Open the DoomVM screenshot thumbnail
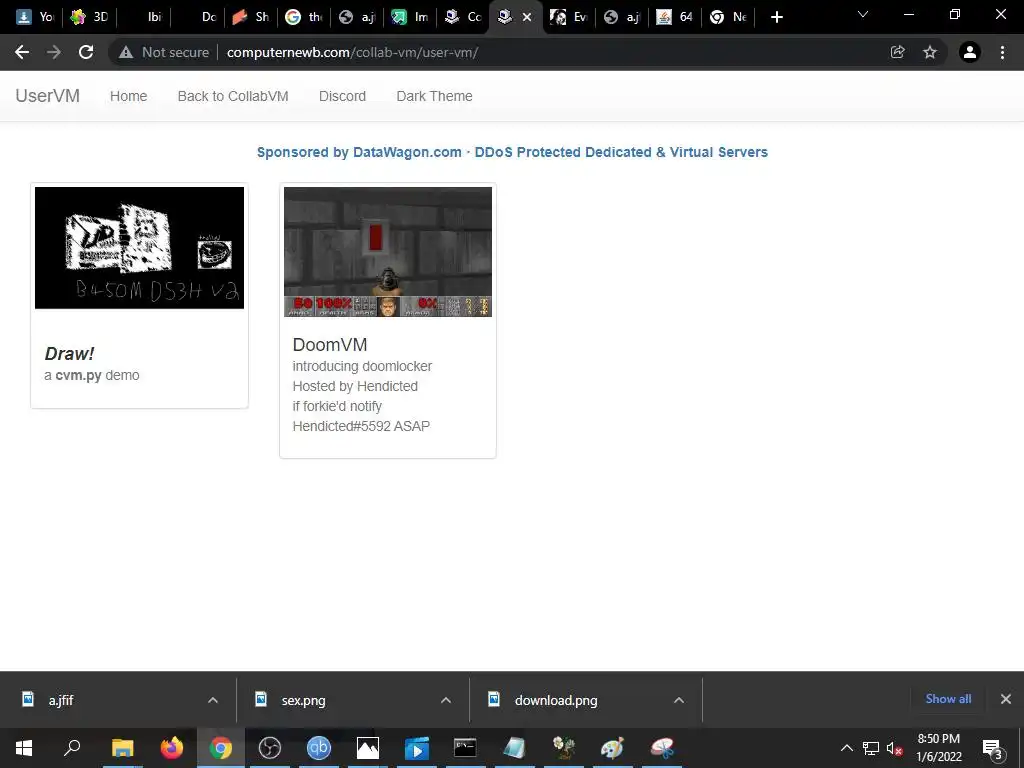Screen dimensions: 1024x768 (x=388, y=251)
